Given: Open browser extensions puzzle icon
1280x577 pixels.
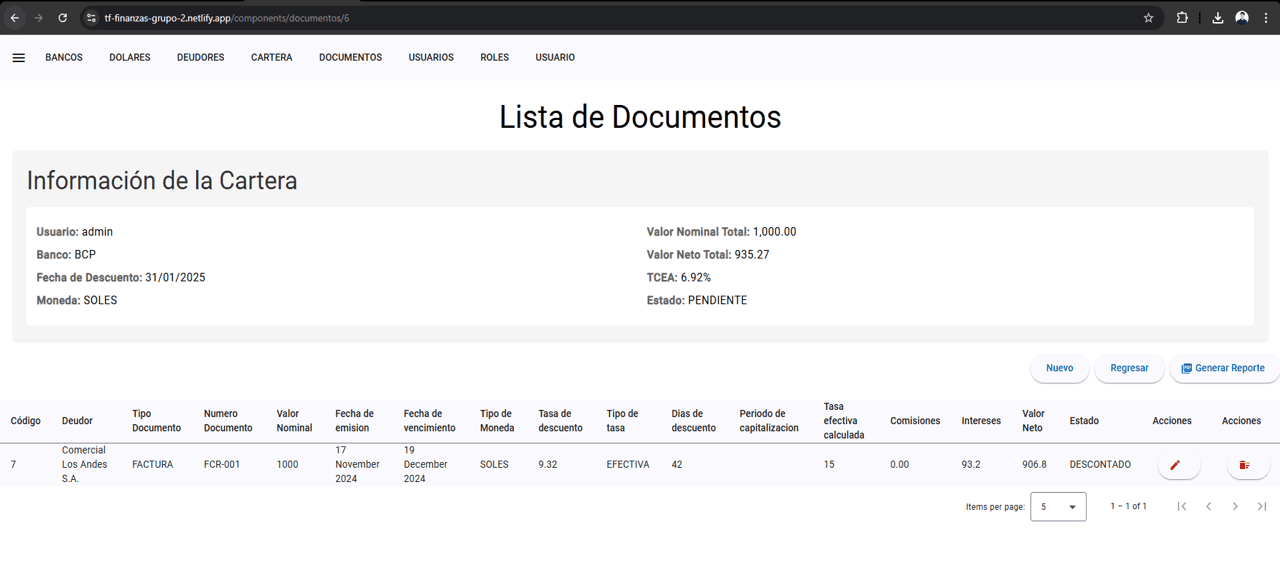Looking at the screenshot, I should pyautogui.click(x=1182, y=18).
